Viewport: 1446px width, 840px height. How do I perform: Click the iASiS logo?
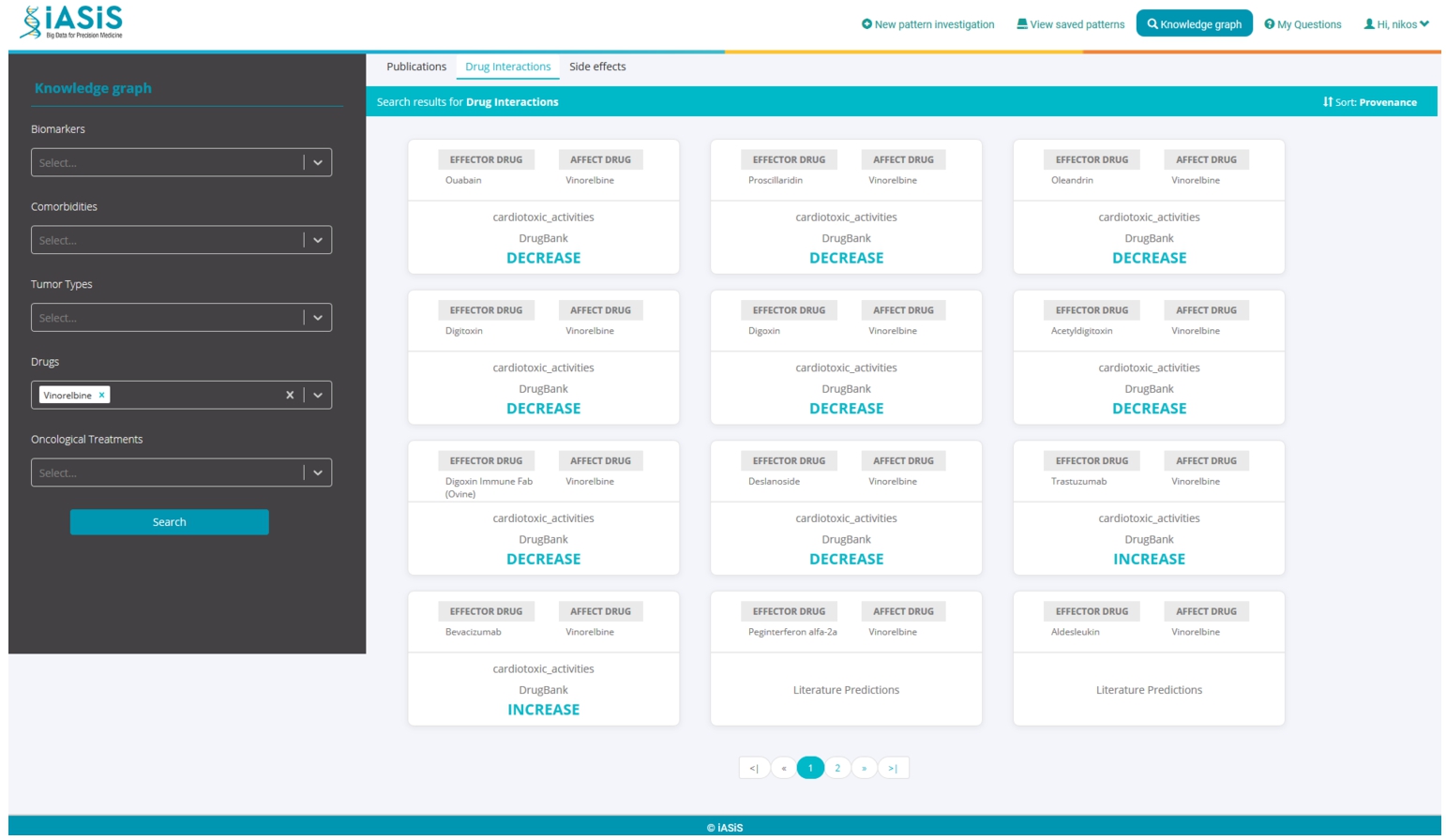click(x=72, y=22)
